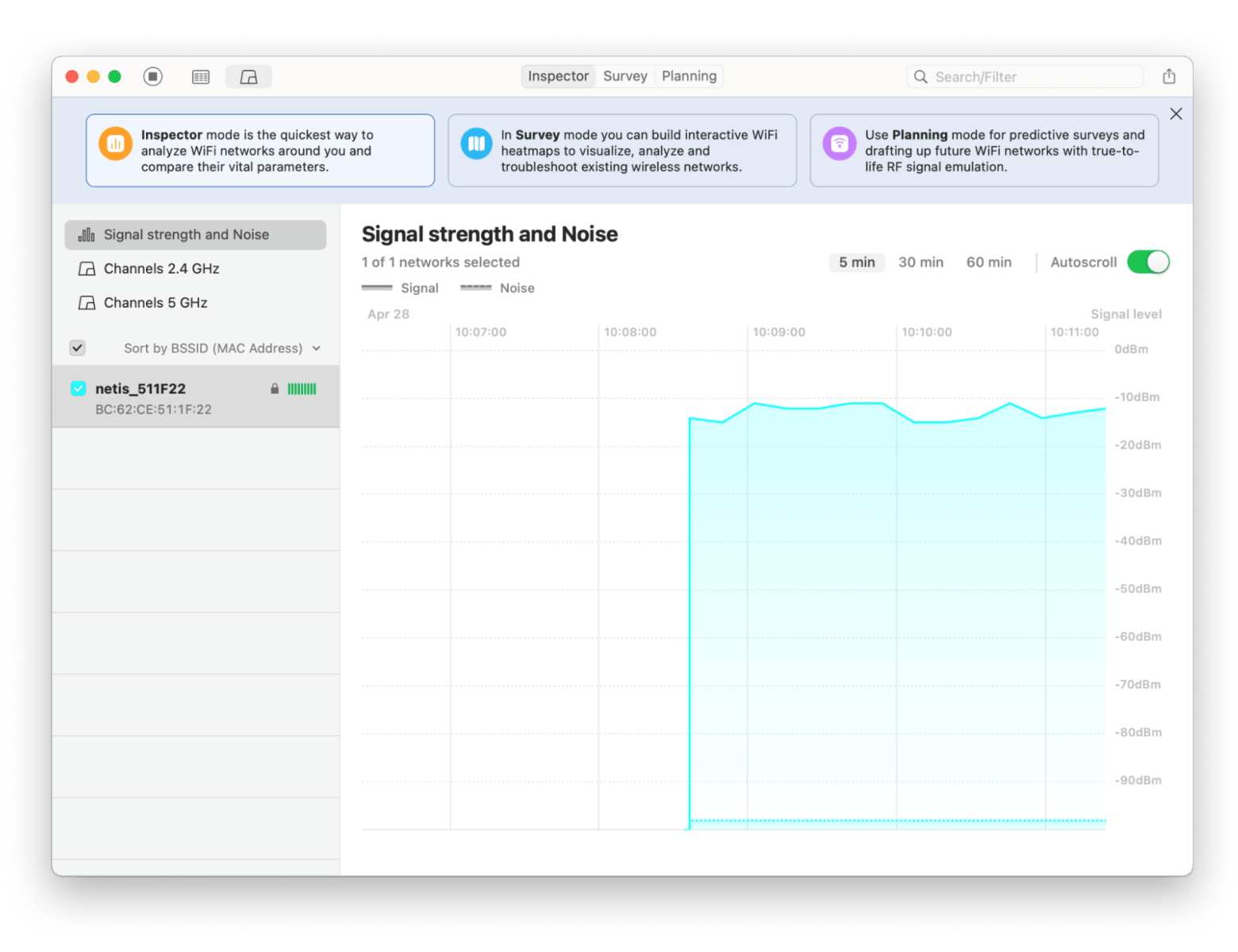Turn off the Autoscroll switch
Image resolution: width=1238 pixels, height=952 pixels.
click(x=1148, y=262)
